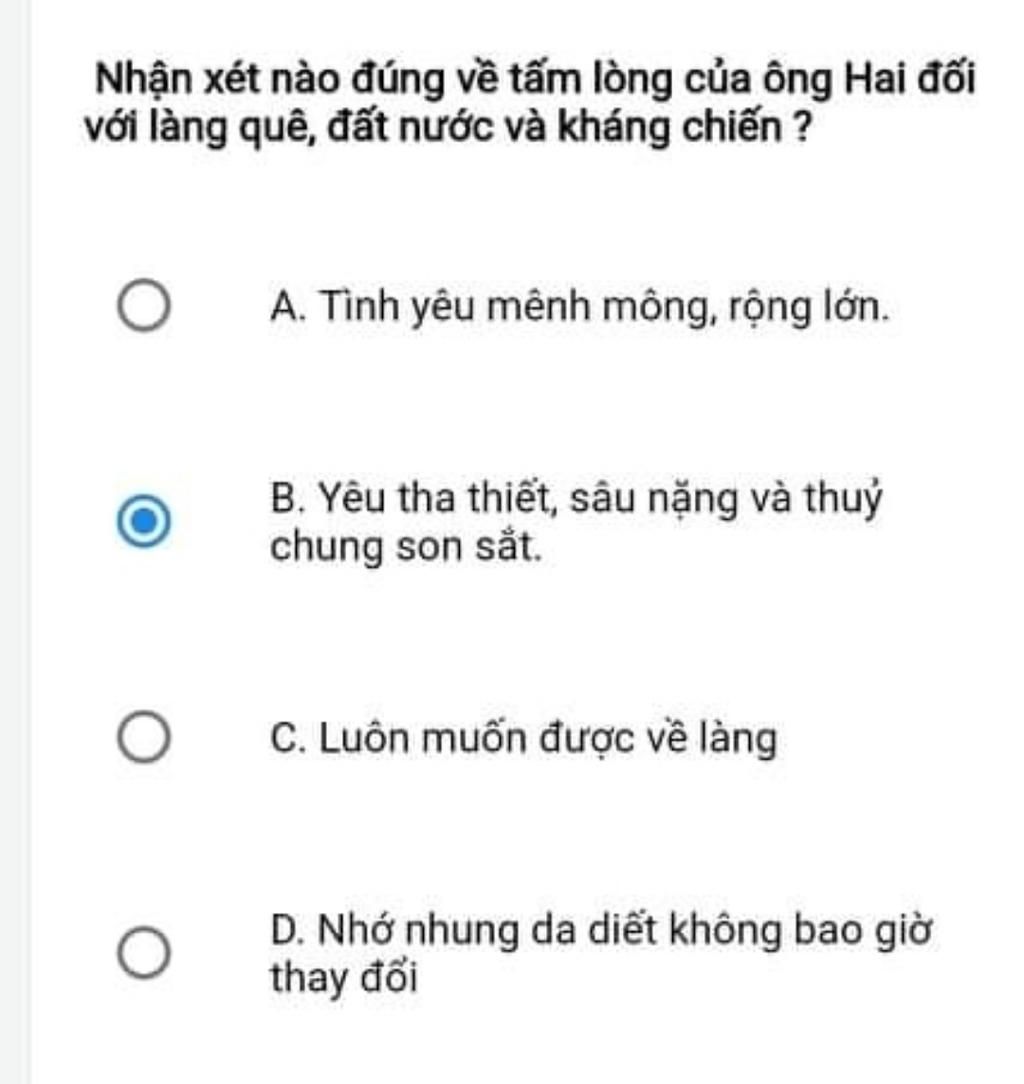
Task: Pick the radio button for option D
Action: [144, 954]
